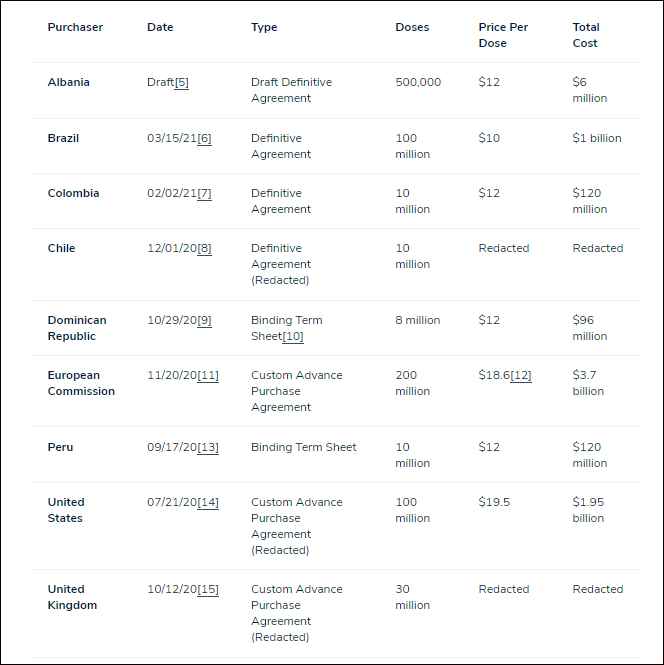This screenshot has width=664, height=665.
Task: Click the $1.95 billion total cost cell
Action: click(588, 510)
